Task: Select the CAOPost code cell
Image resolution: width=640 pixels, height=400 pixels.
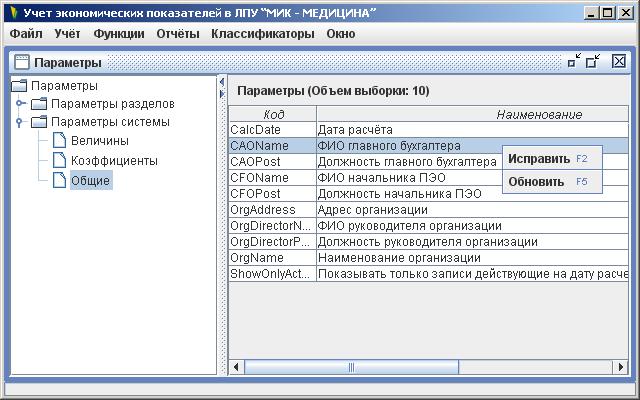Action: (x=273, y=162)
